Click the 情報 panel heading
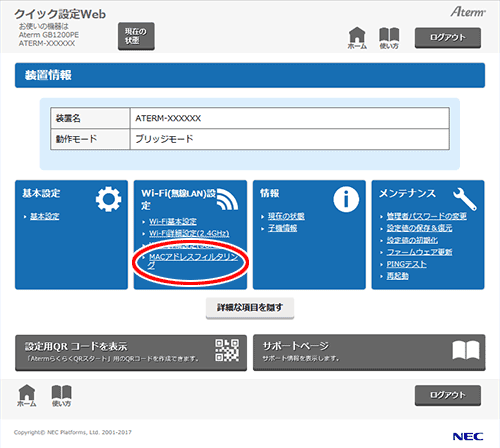500x448 pixels. tap(270, 193)
